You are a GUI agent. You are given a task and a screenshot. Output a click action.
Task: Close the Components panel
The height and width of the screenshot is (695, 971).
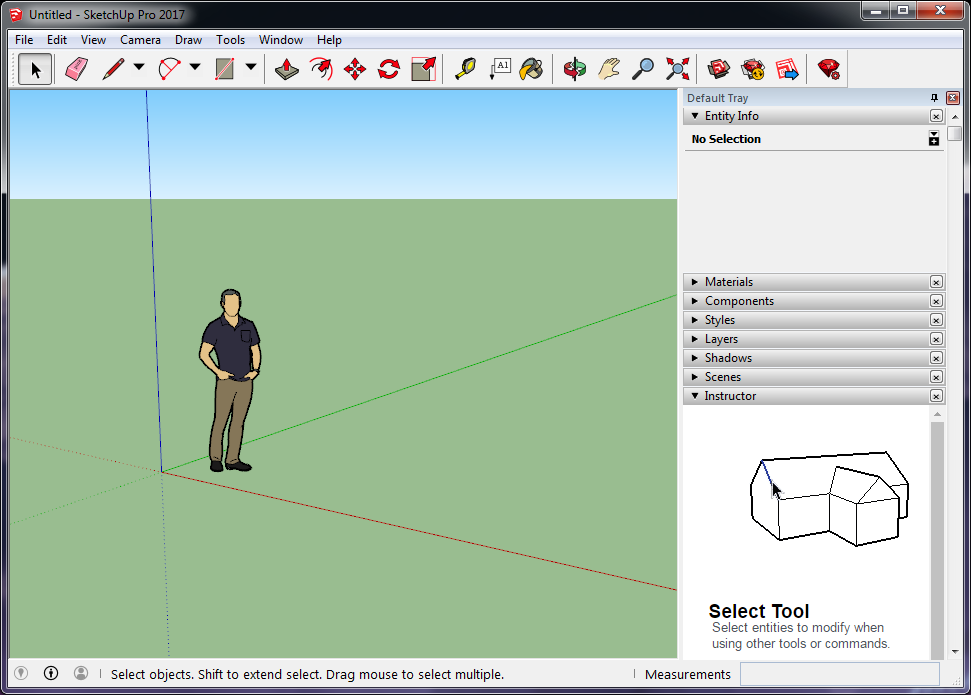936,301
